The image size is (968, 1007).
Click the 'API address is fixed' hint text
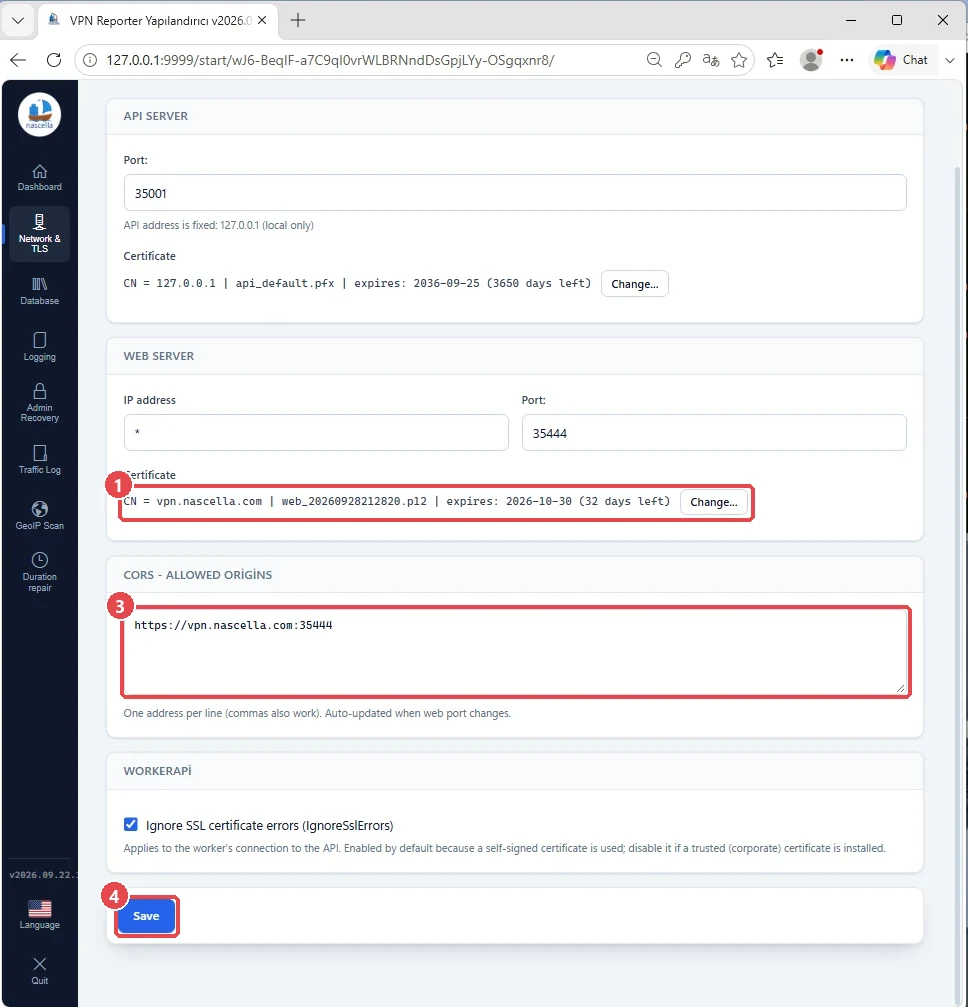click(218, 225)
